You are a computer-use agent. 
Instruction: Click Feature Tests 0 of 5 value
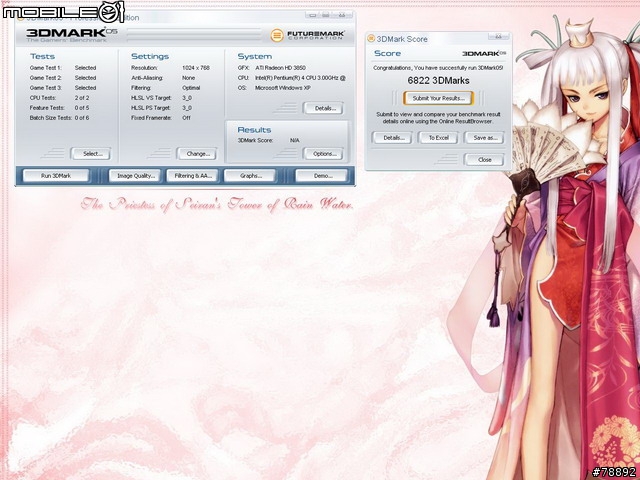[82, 108]
